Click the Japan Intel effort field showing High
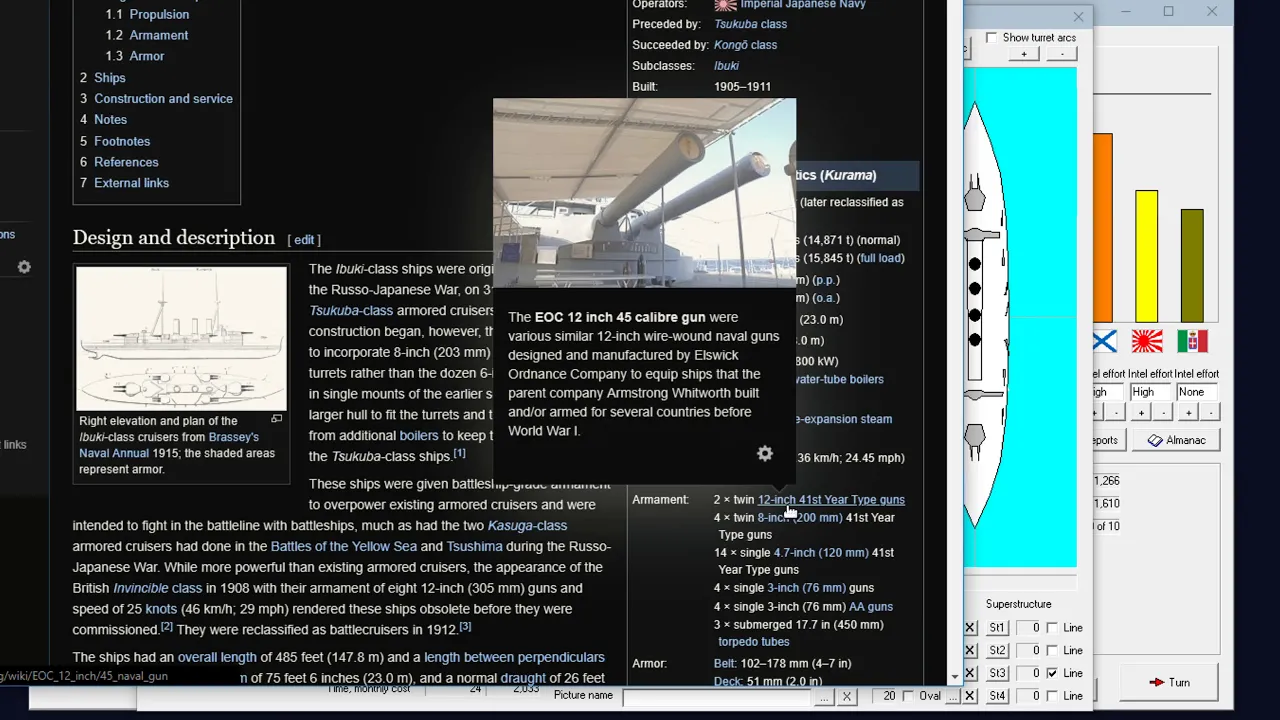1280x720 pixels. [x=1150, y=392]
